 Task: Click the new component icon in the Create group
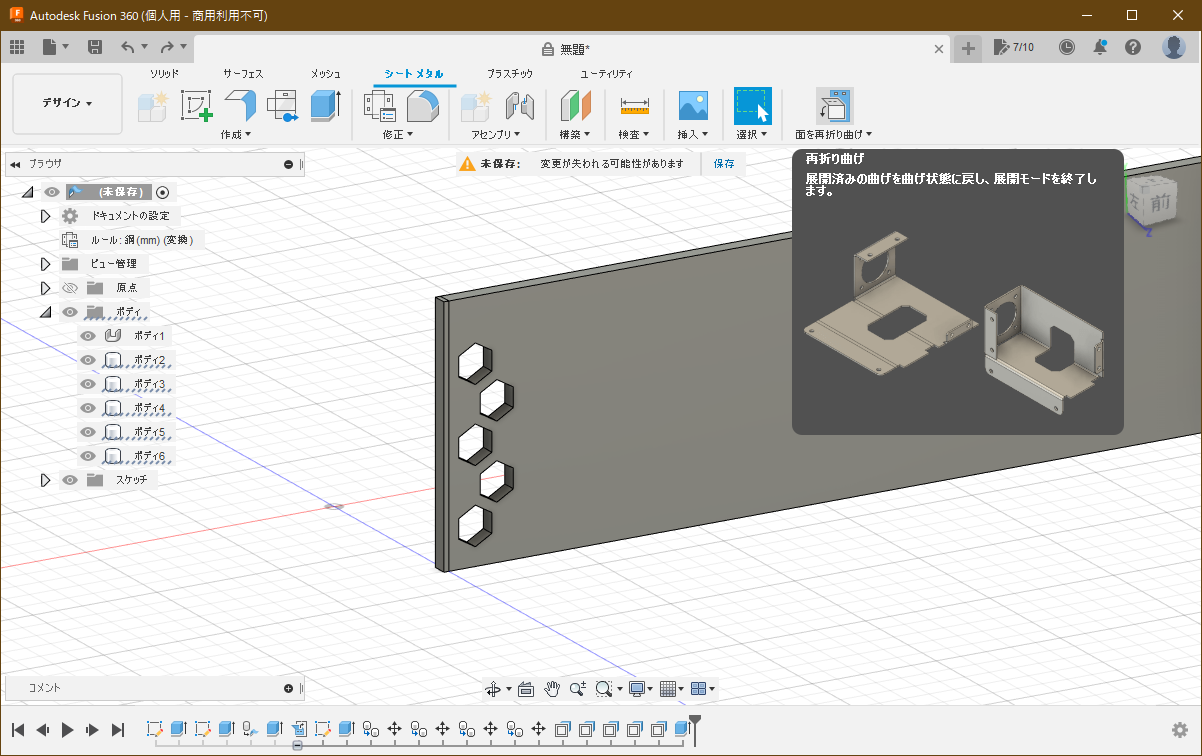[x=152, y=106]
